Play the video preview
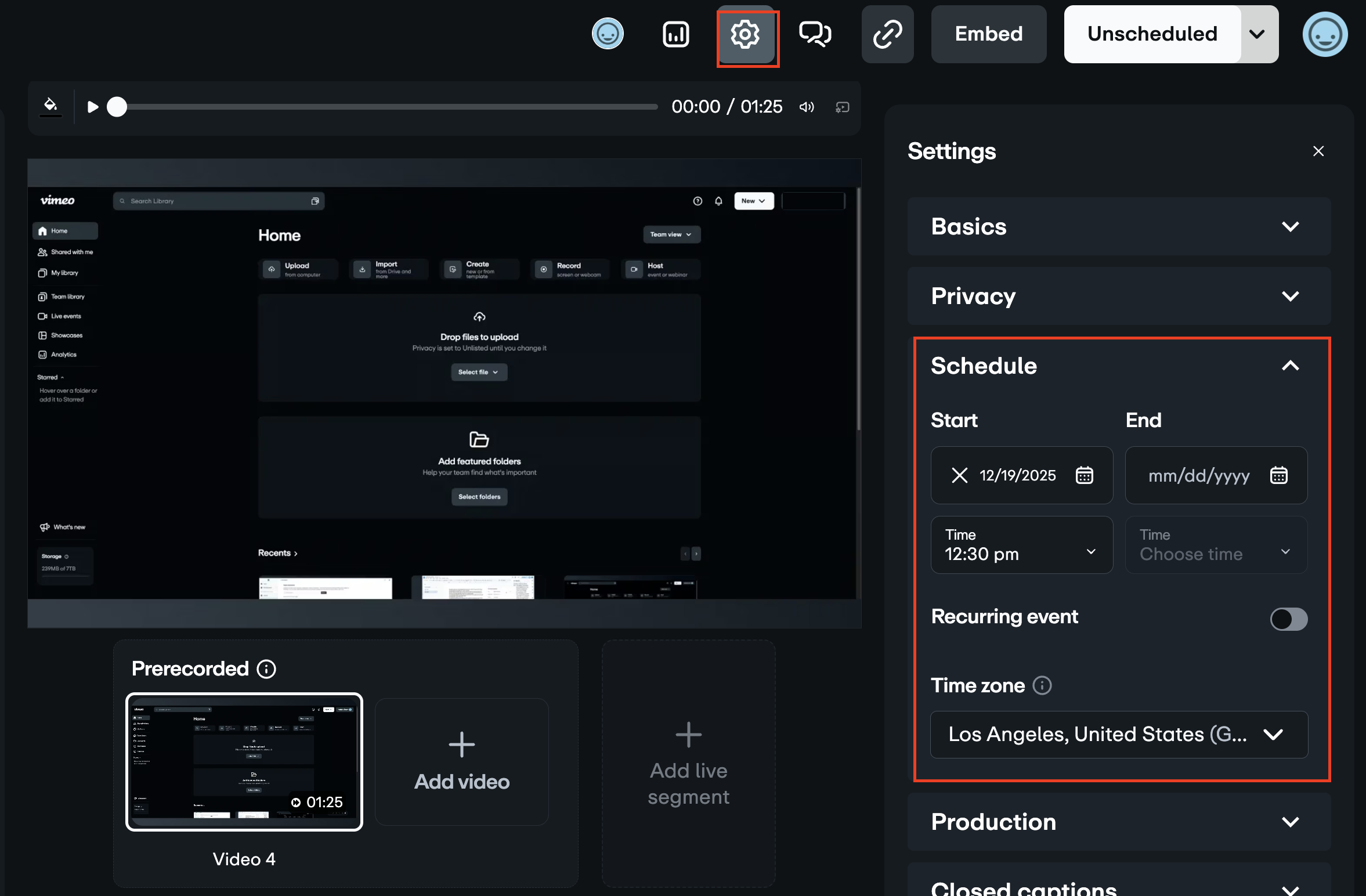Image resolution: width=1366 pixels, height=896 pixels. pos(92,107)
